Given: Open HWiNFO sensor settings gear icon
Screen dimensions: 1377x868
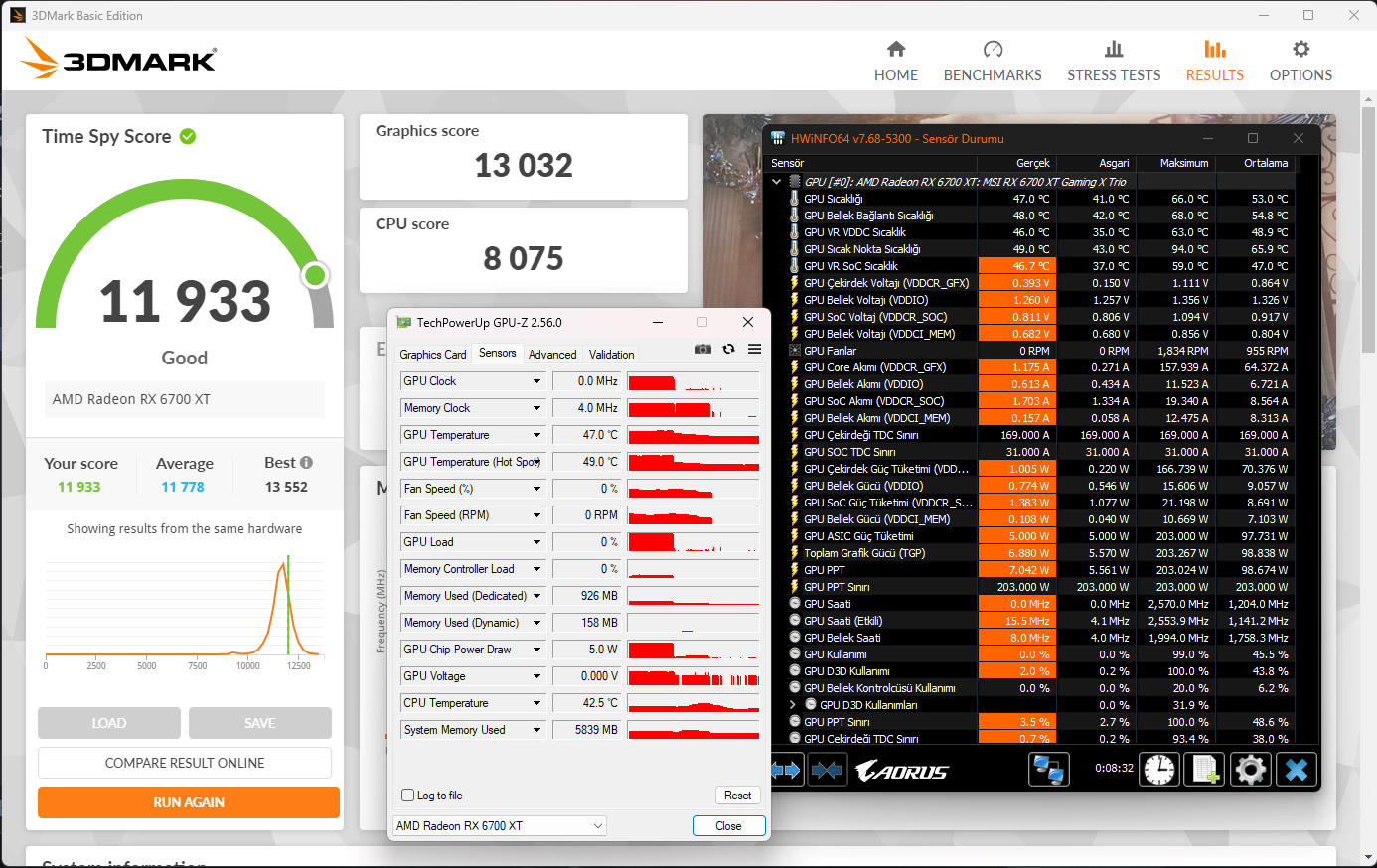Looking at the screenshot, I should click(x=1251, y=769).
